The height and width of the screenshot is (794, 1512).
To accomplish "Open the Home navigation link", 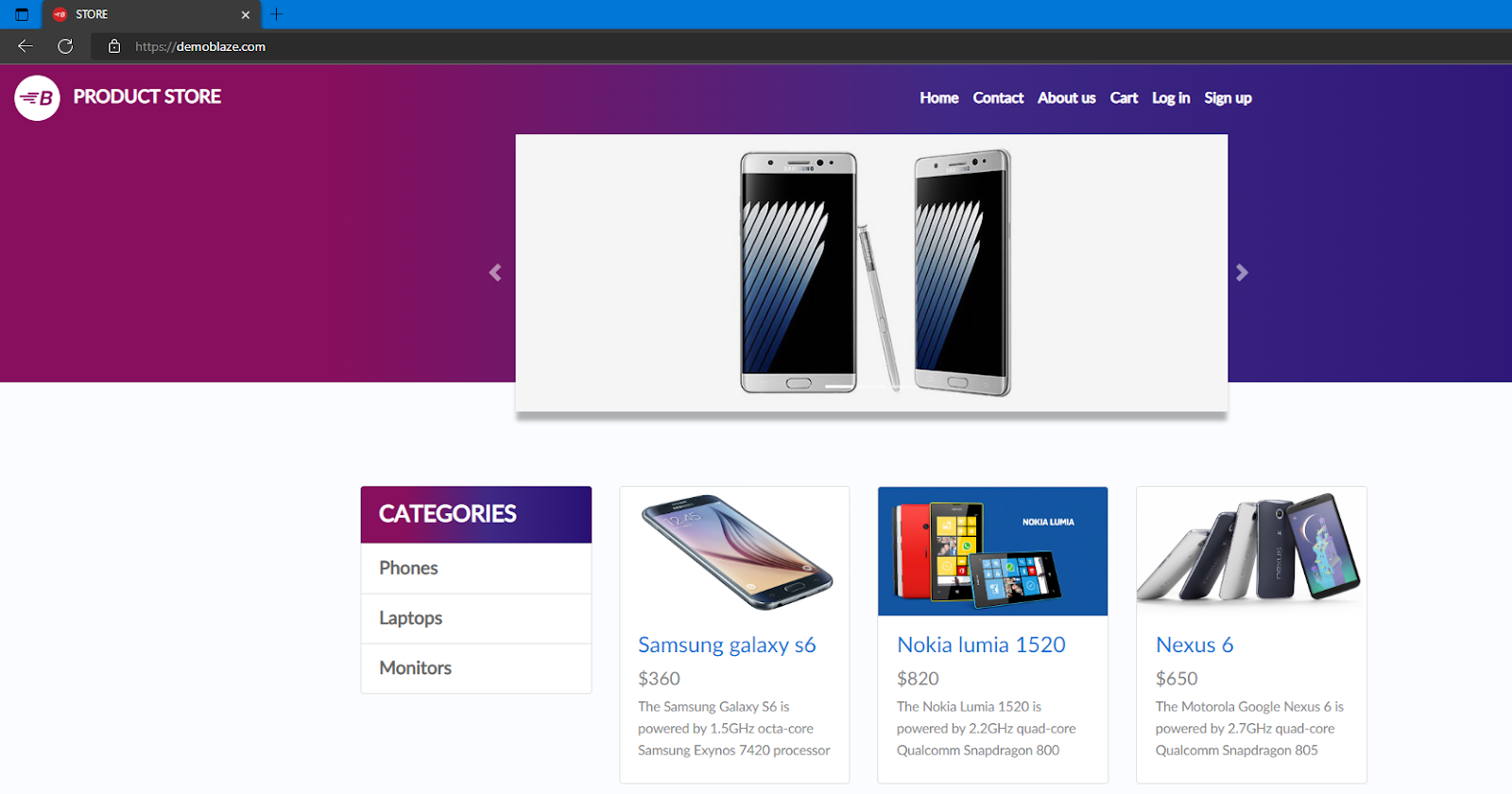I will 939,98.
